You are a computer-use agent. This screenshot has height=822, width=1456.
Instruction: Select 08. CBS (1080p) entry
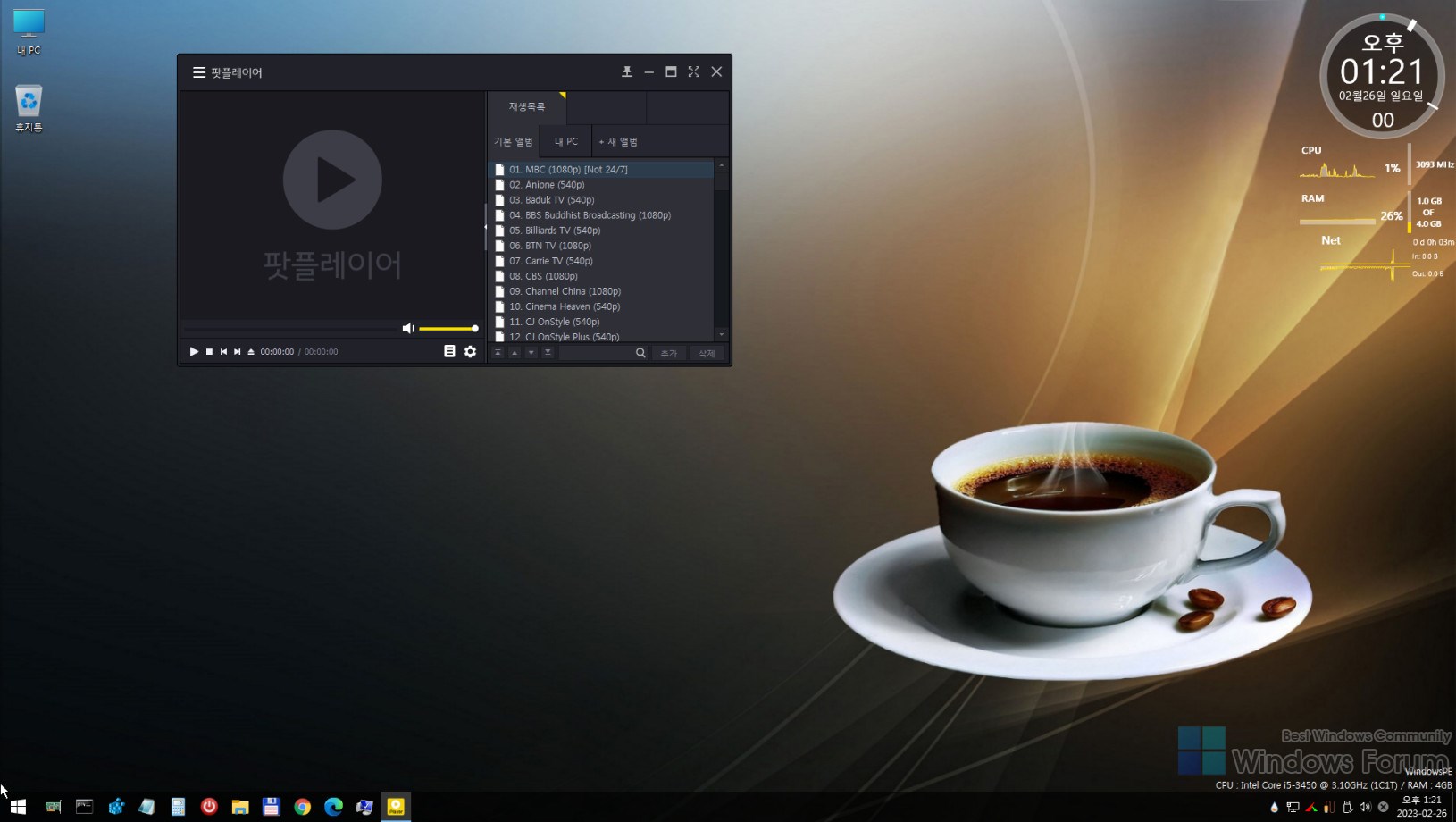[x=601, y=276]
